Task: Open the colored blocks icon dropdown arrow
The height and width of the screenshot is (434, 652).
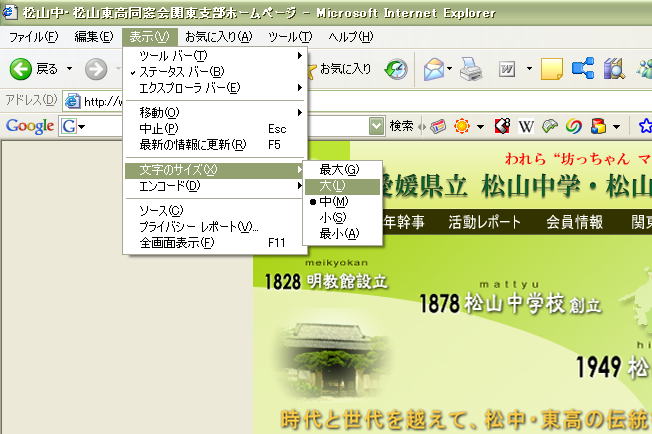Action: (x=617, y=126)
